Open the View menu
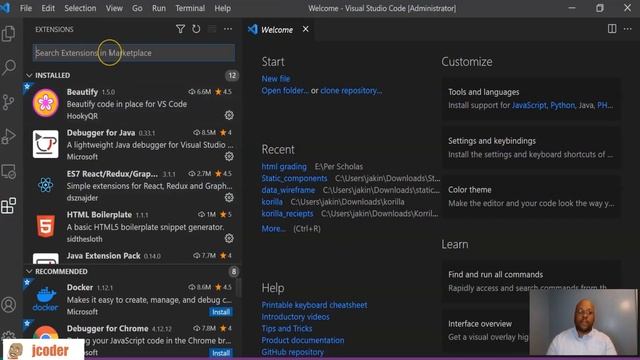Screen dimensions: 640x360 pos(114,8)
